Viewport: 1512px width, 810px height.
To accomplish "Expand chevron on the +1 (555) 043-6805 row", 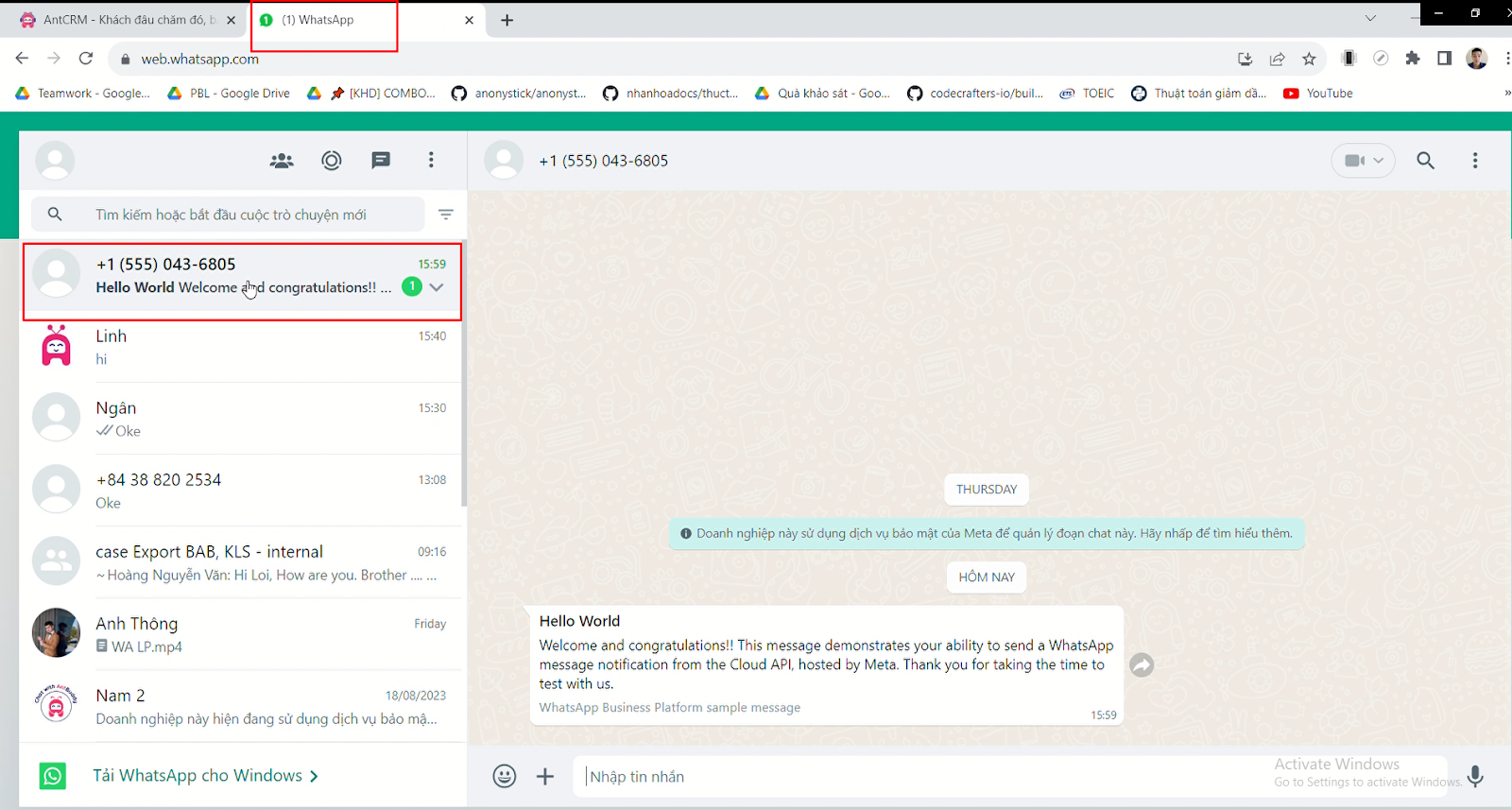I will [437, 287].
